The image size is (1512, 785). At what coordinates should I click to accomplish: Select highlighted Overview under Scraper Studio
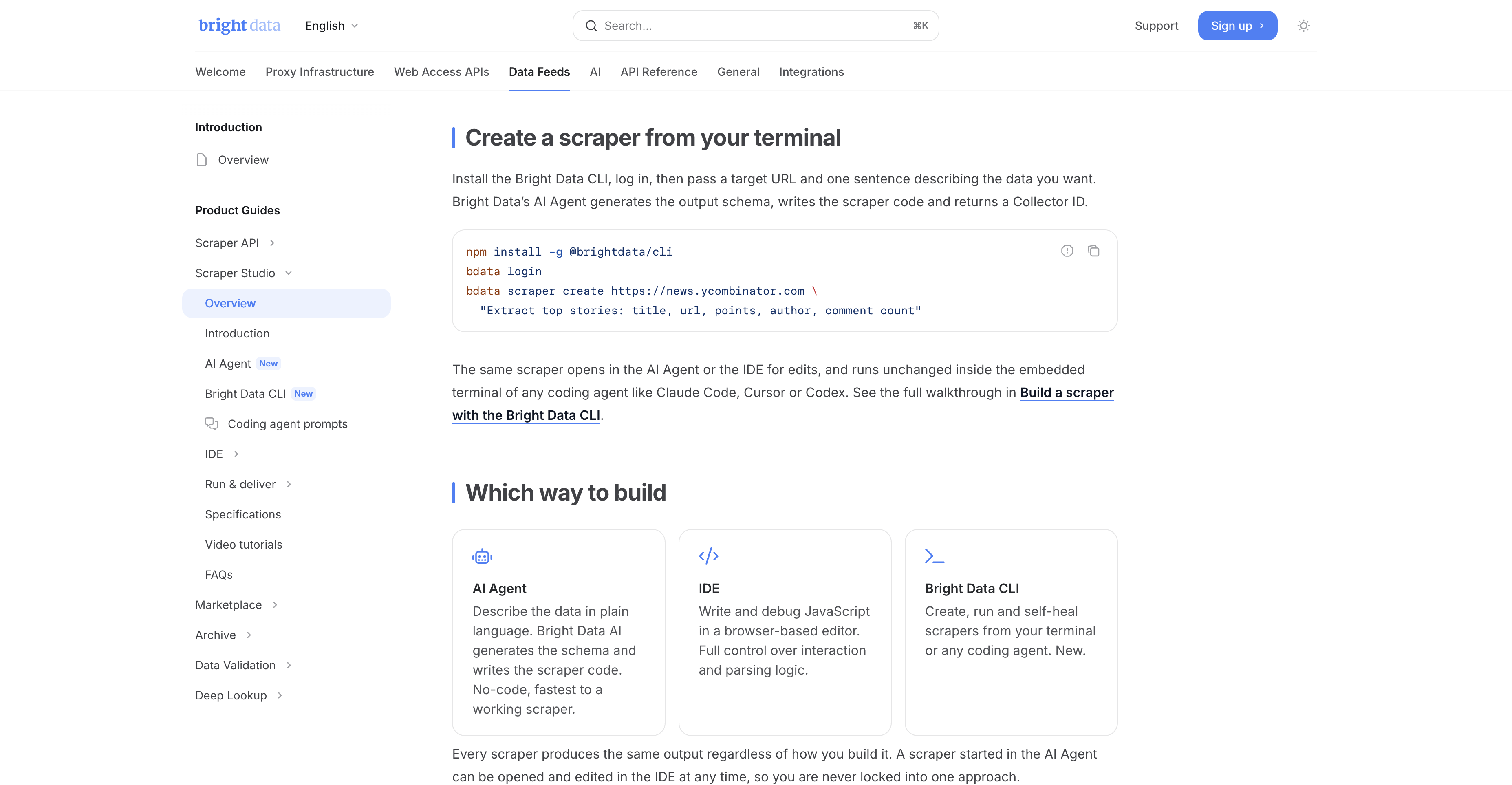[287, 303]
